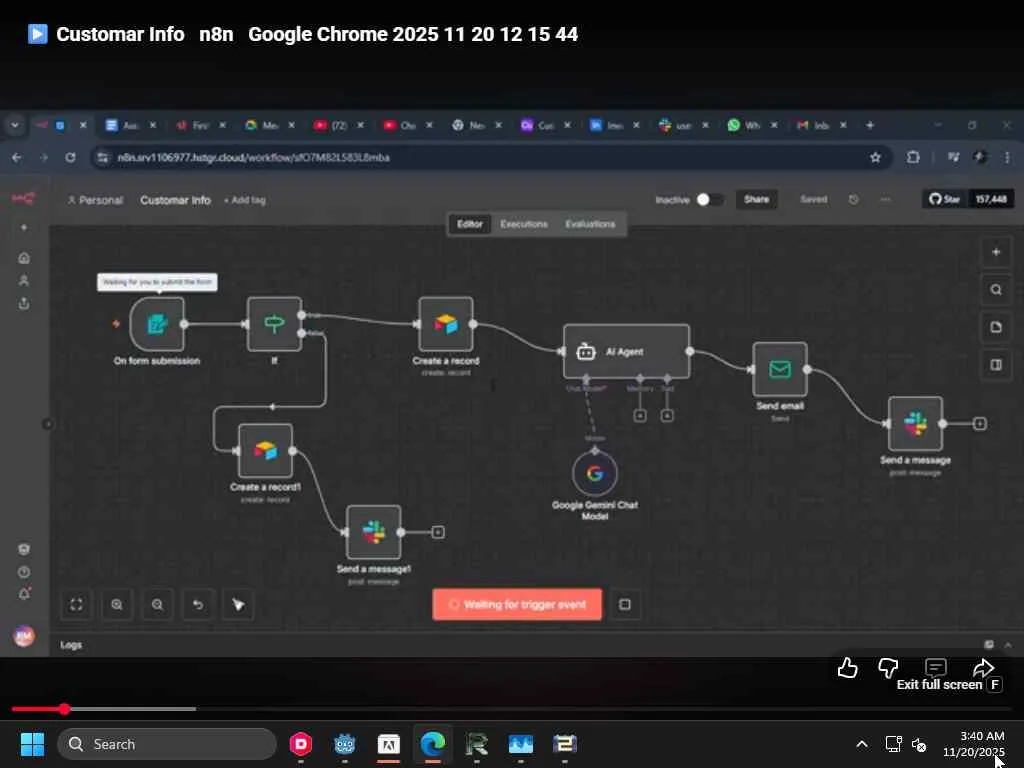Zoom in on the workflow canvas
The height and width of the screenshot is (768, 1024).
117,605
